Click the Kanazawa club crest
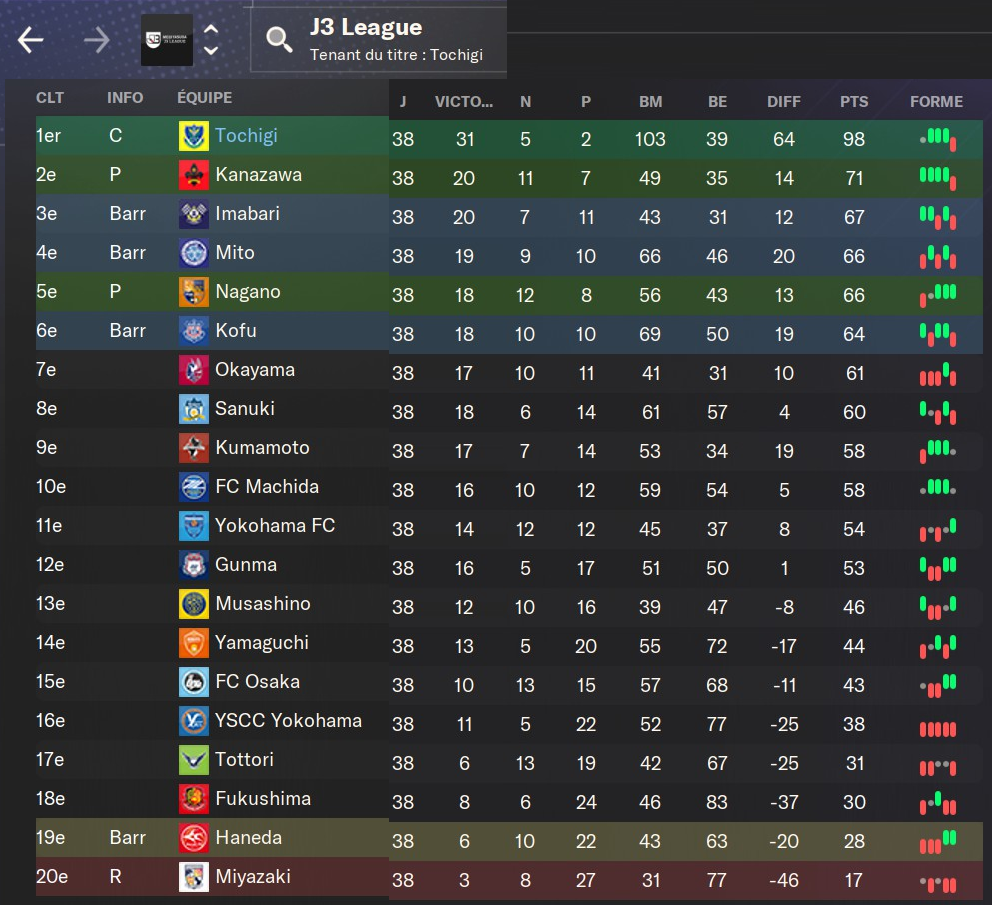Screen dimensions: 992x905 194,175
